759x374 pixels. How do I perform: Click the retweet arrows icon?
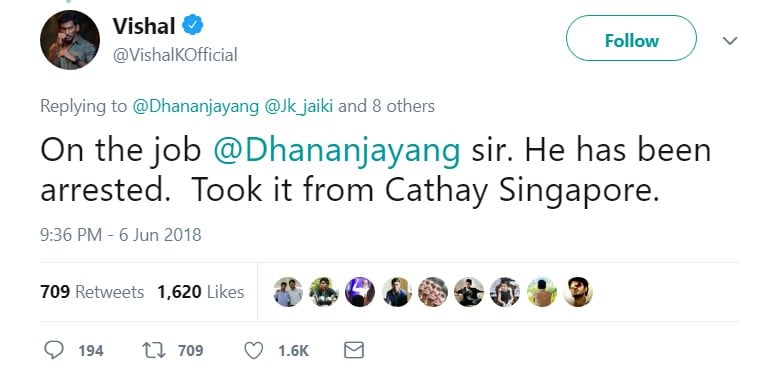pos(152,350)
